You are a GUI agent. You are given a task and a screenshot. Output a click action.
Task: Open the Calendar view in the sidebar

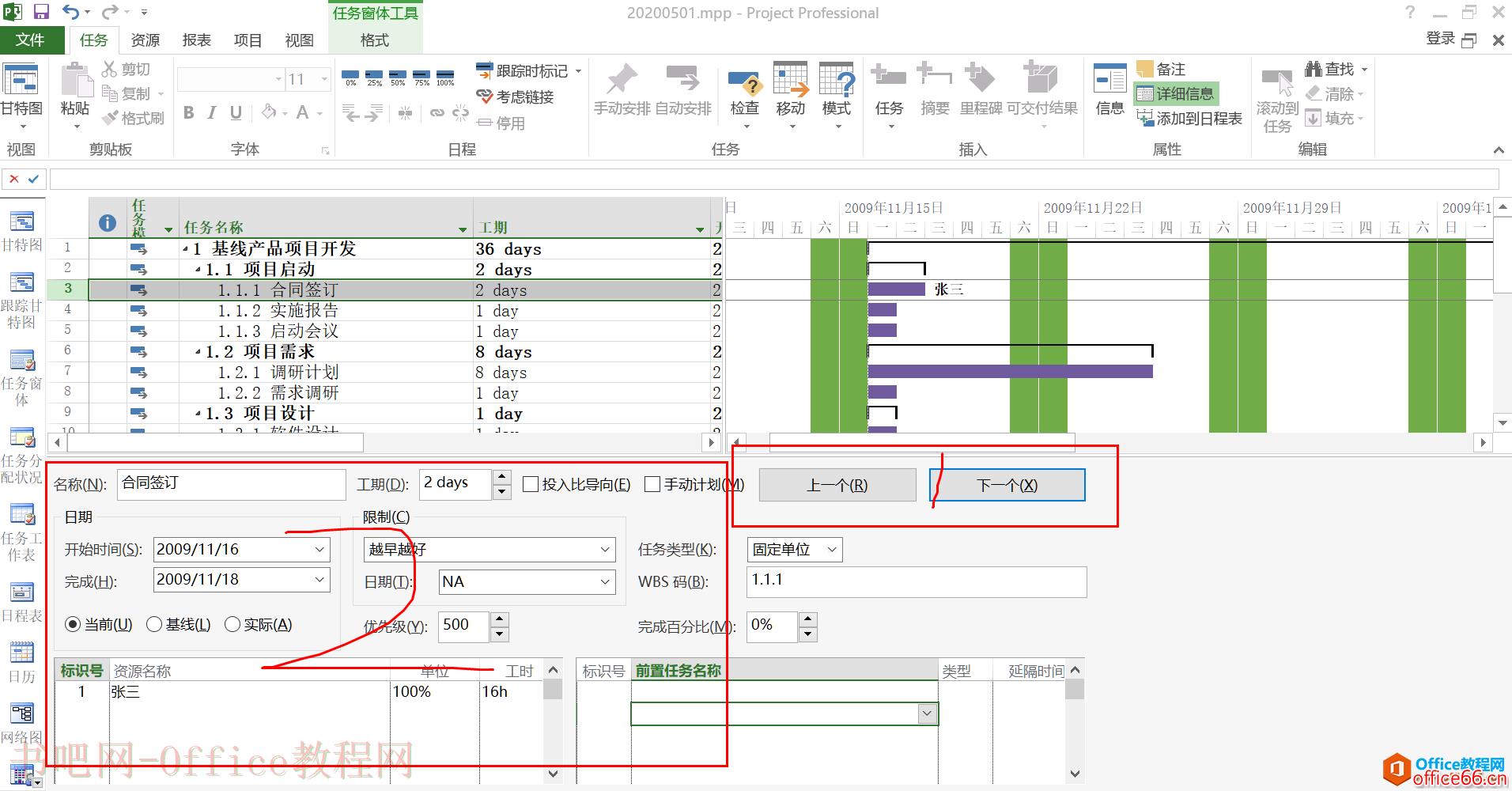21,663
